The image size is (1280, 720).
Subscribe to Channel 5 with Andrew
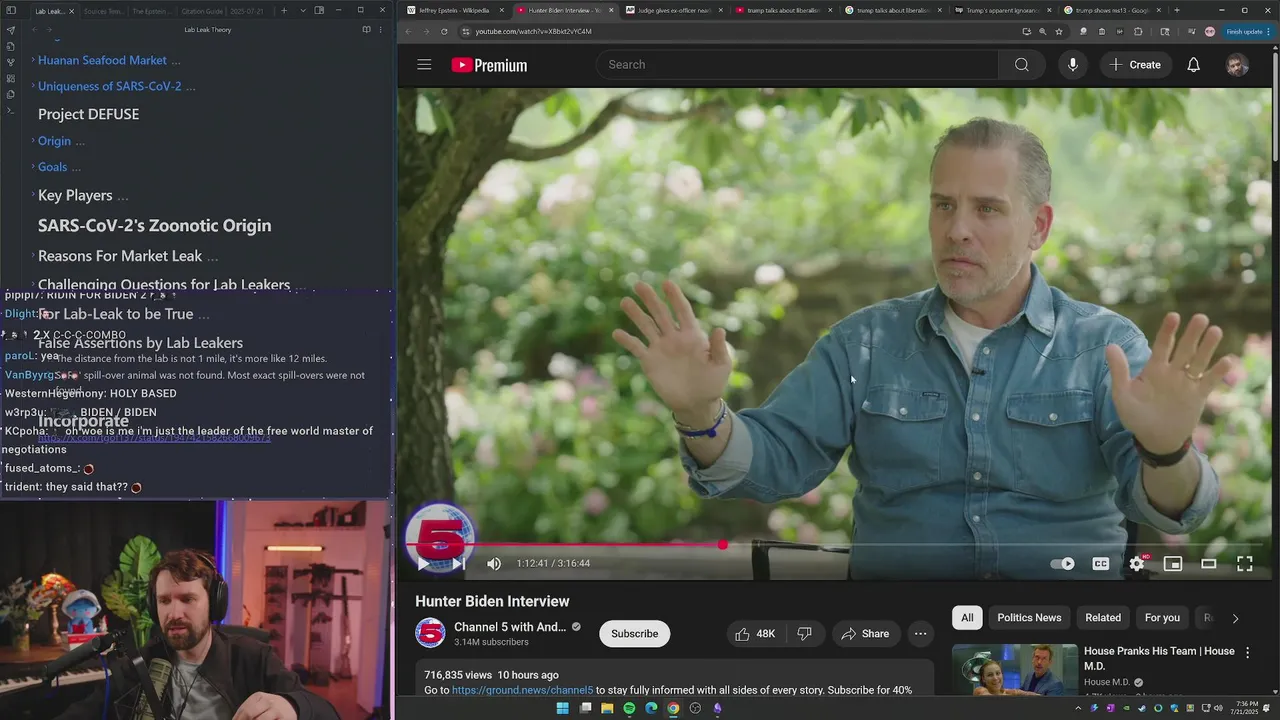634,634
